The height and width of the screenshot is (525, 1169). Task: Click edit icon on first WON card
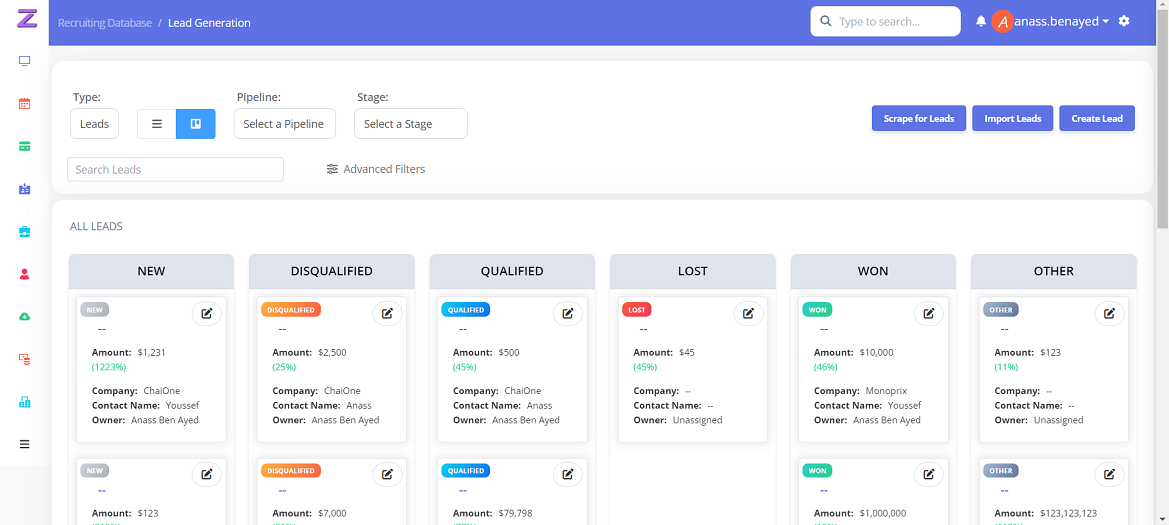[928, 313]
